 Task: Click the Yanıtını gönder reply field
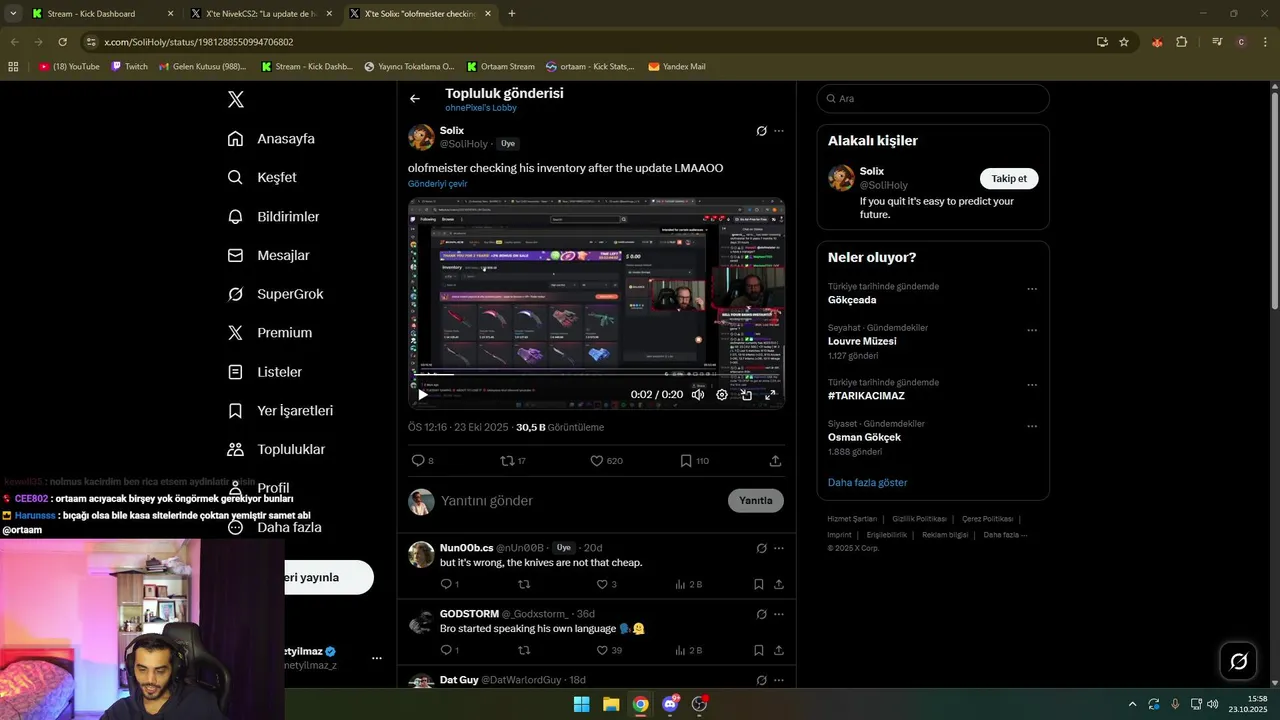point(580,501)
